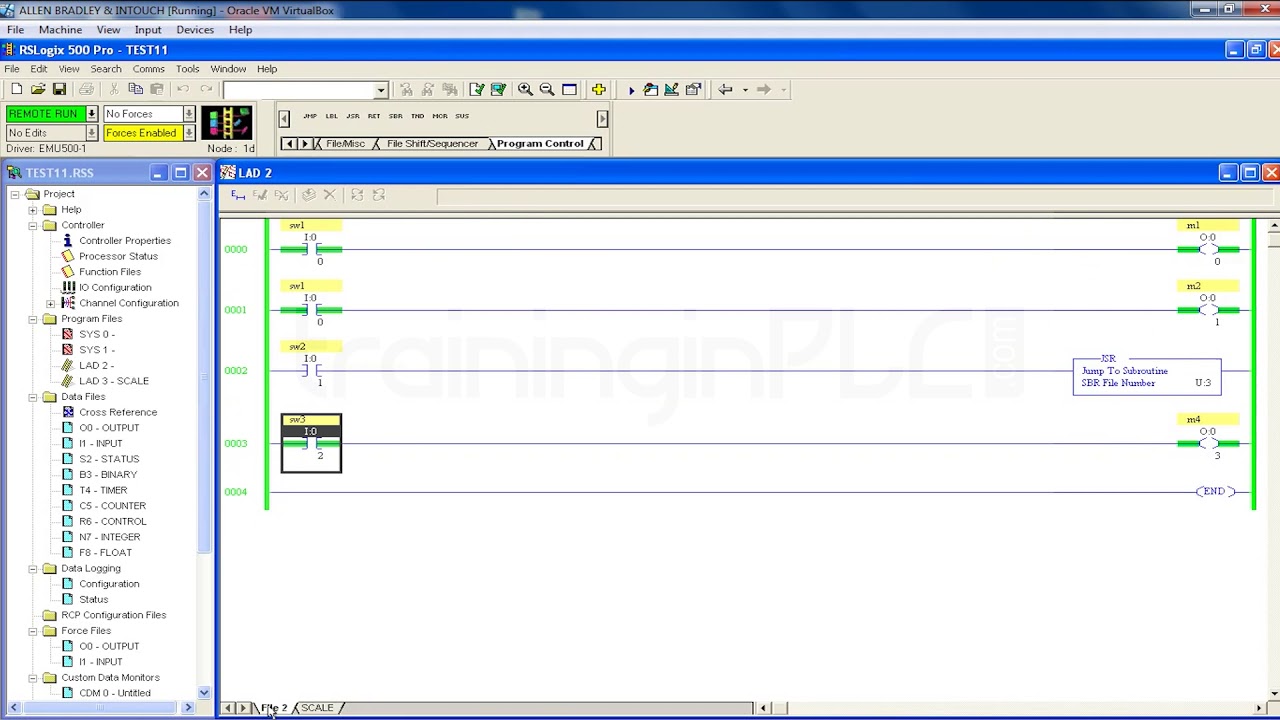Click the Zoom Out magnifier icon
Viewport: 1280px width, 720px height.
(547, 90)
